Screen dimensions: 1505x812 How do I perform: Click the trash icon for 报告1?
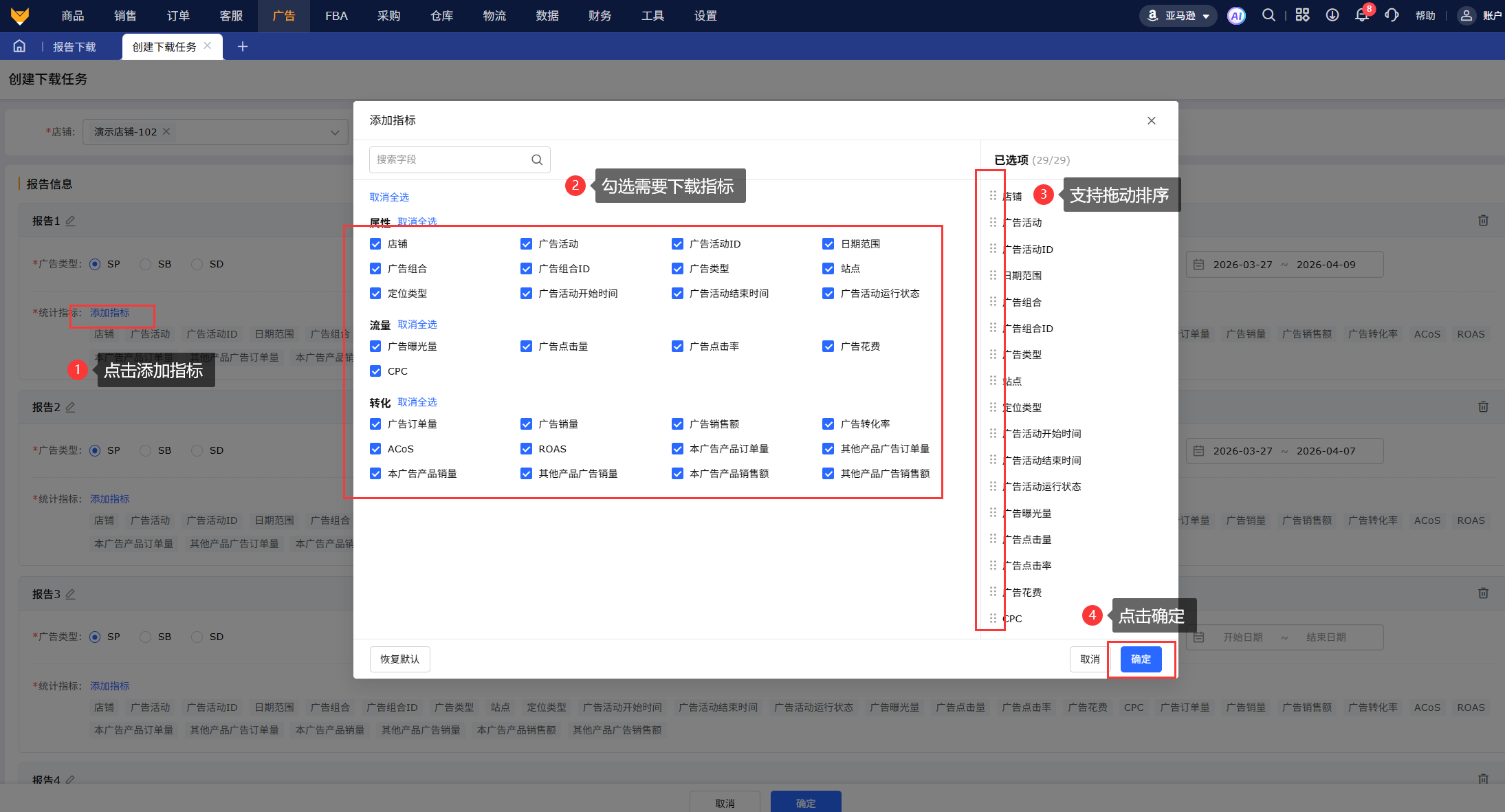(x=1483, y=220)
